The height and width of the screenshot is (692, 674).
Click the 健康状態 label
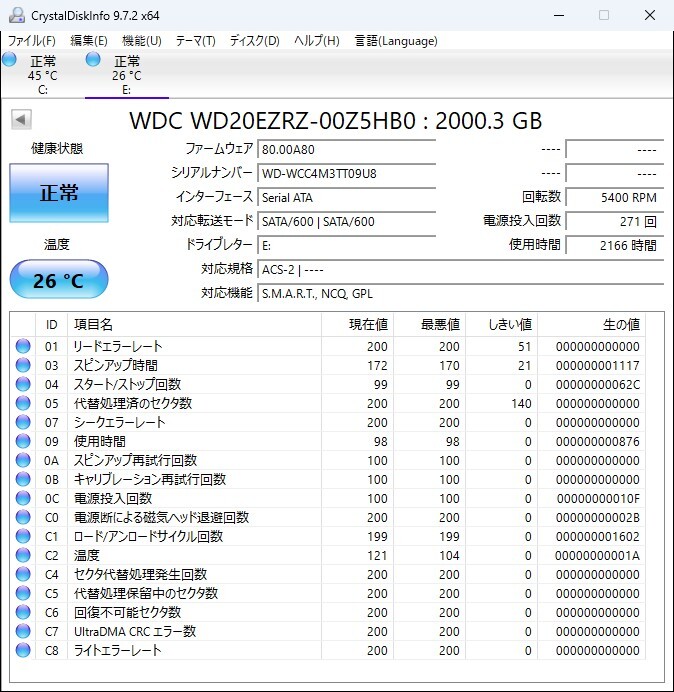tap(57, 148)
